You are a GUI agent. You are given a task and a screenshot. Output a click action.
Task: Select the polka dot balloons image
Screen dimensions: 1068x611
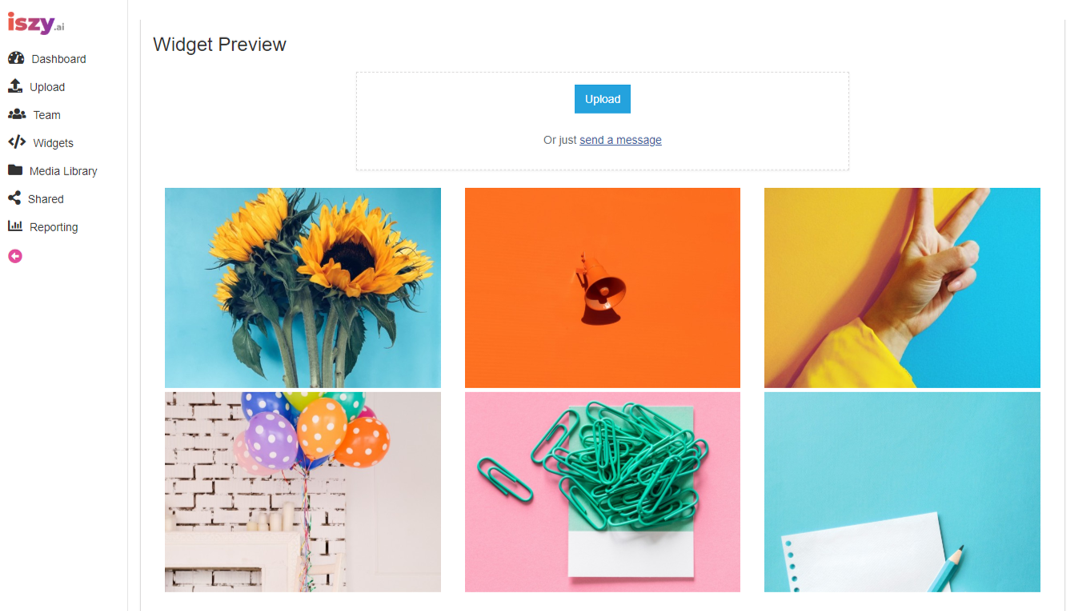[302, 491]
